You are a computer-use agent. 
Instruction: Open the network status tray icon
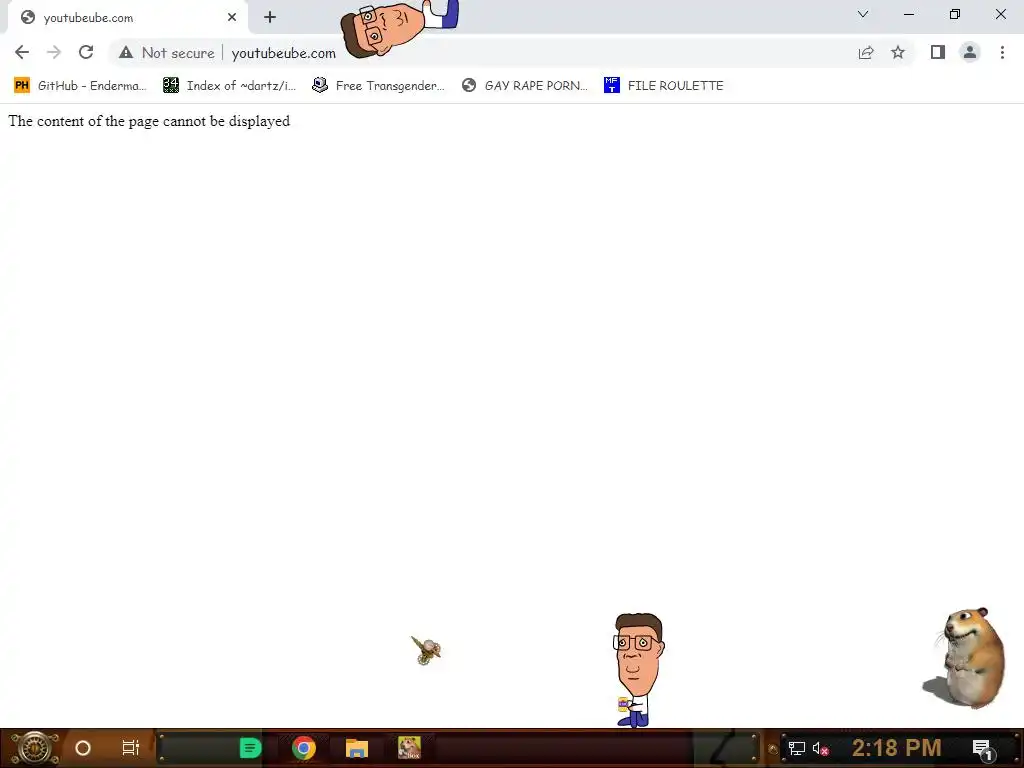click(x=796, y=748)
